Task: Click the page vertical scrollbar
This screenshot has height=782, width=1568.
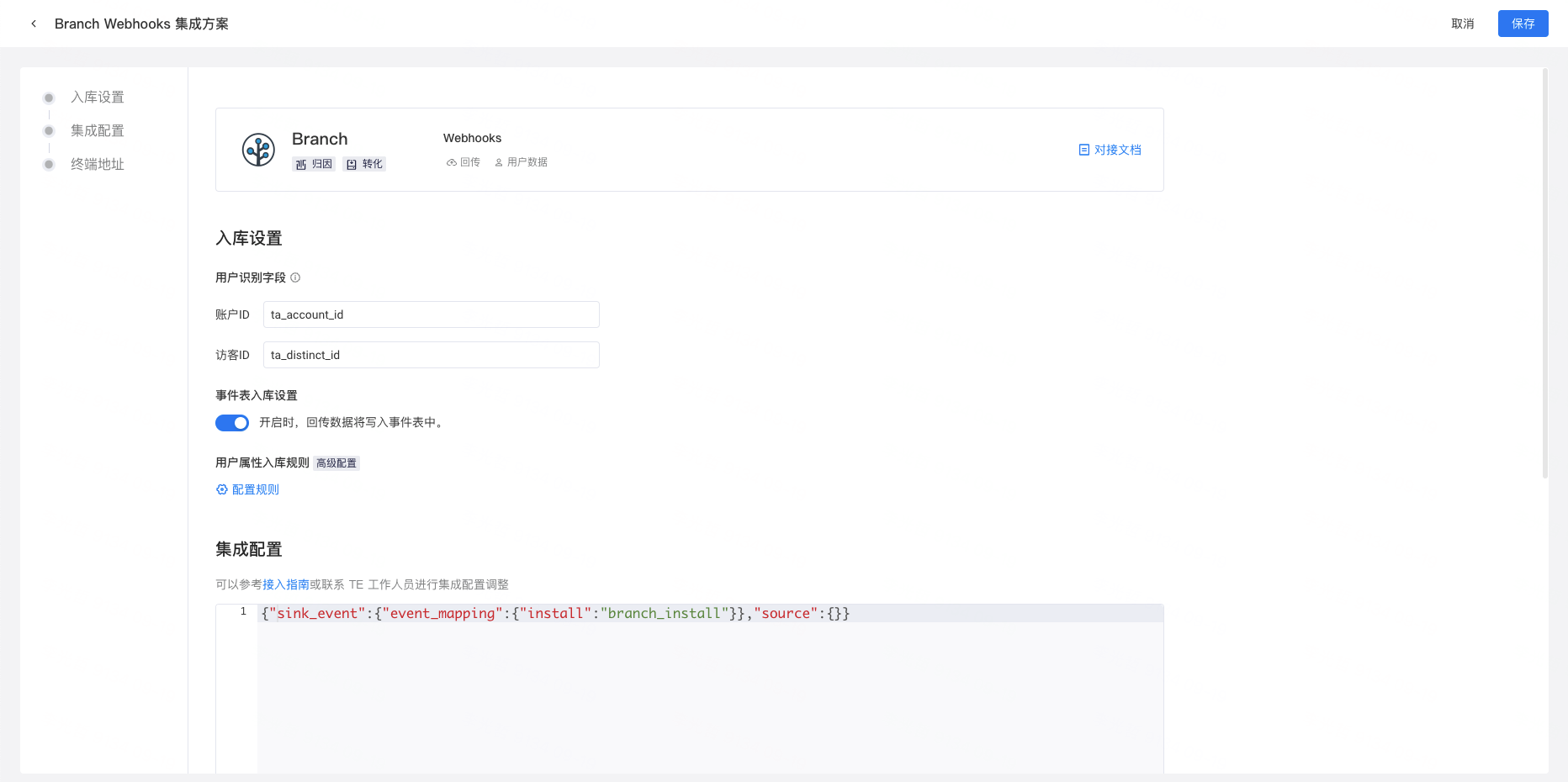Action: pyautogui.click(x=1545, y=274)
